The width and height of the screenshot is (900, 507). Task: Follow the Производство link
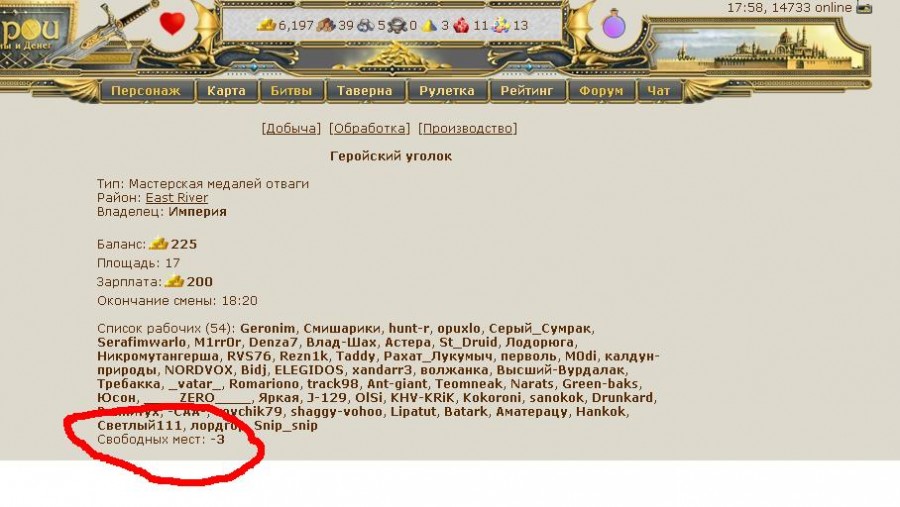pos(467,129)
